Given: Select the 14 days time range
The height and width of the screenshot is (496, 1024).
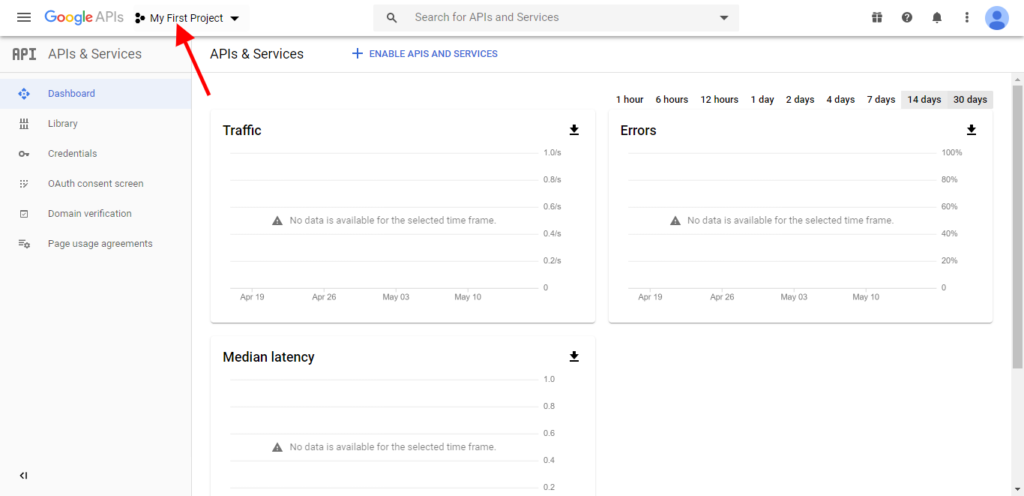Looking at the screenshot, I should click(x=924, y=100).
